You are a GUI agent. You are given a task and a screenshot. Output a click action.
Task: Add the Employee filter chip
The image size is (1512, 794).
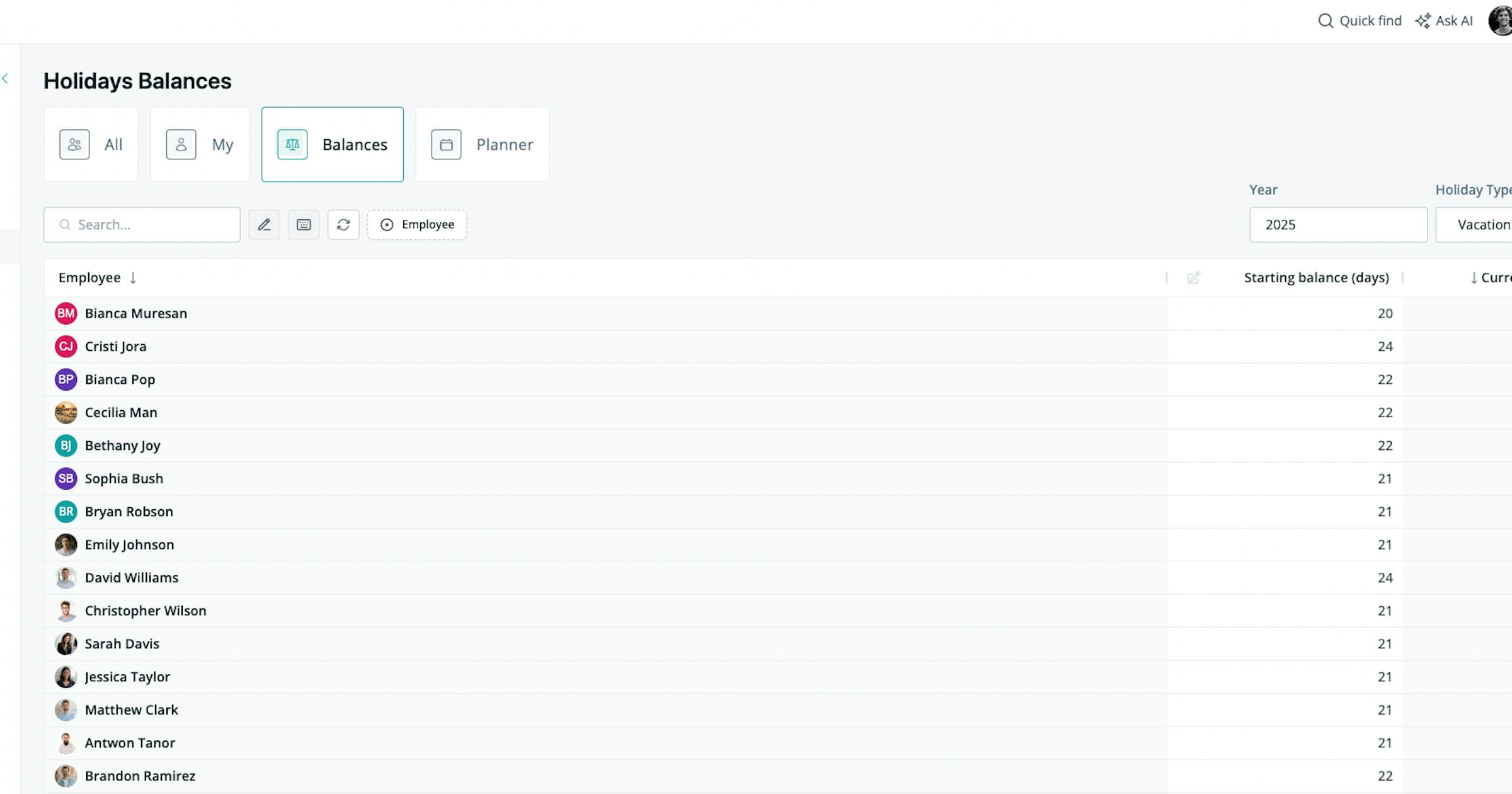pyautogui.click(x=417, y=224)
